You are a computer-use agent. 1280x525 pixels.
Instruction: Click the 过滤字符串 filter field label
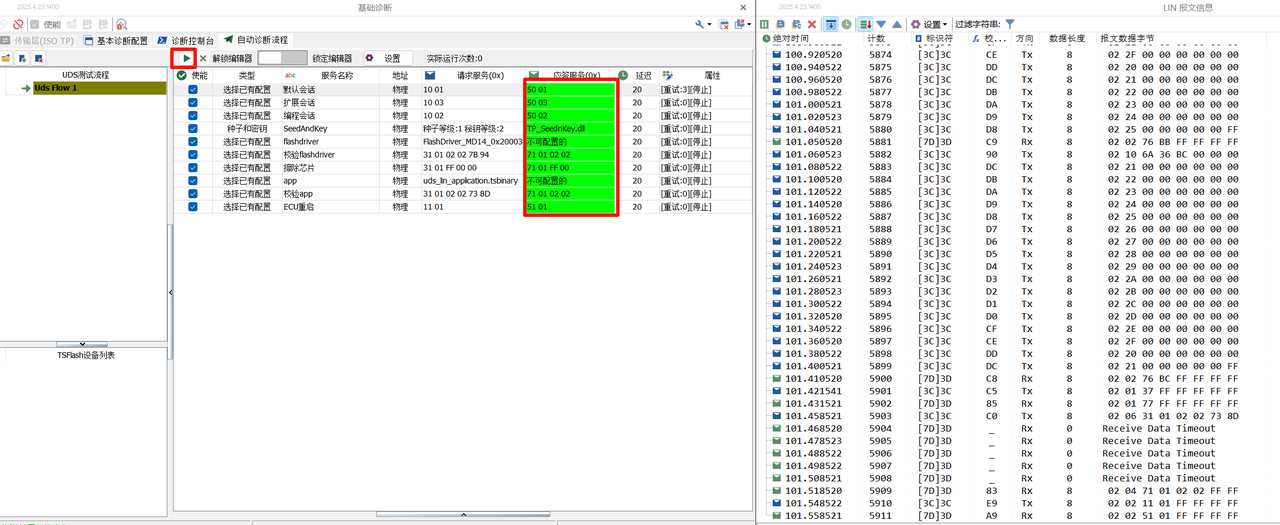click(977, 24)
